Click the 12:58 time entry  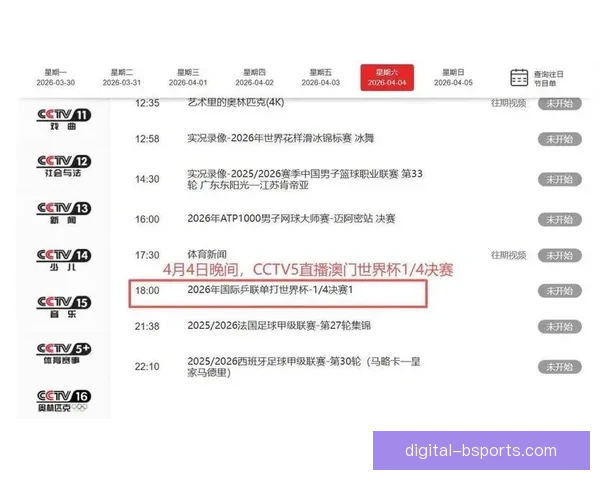pos(147,139)
